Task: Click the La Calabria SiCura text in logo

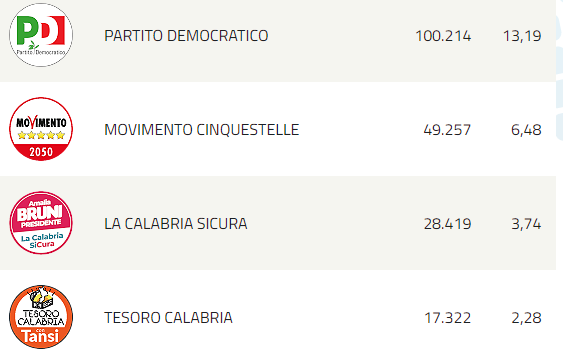Action: click(42, 241)
